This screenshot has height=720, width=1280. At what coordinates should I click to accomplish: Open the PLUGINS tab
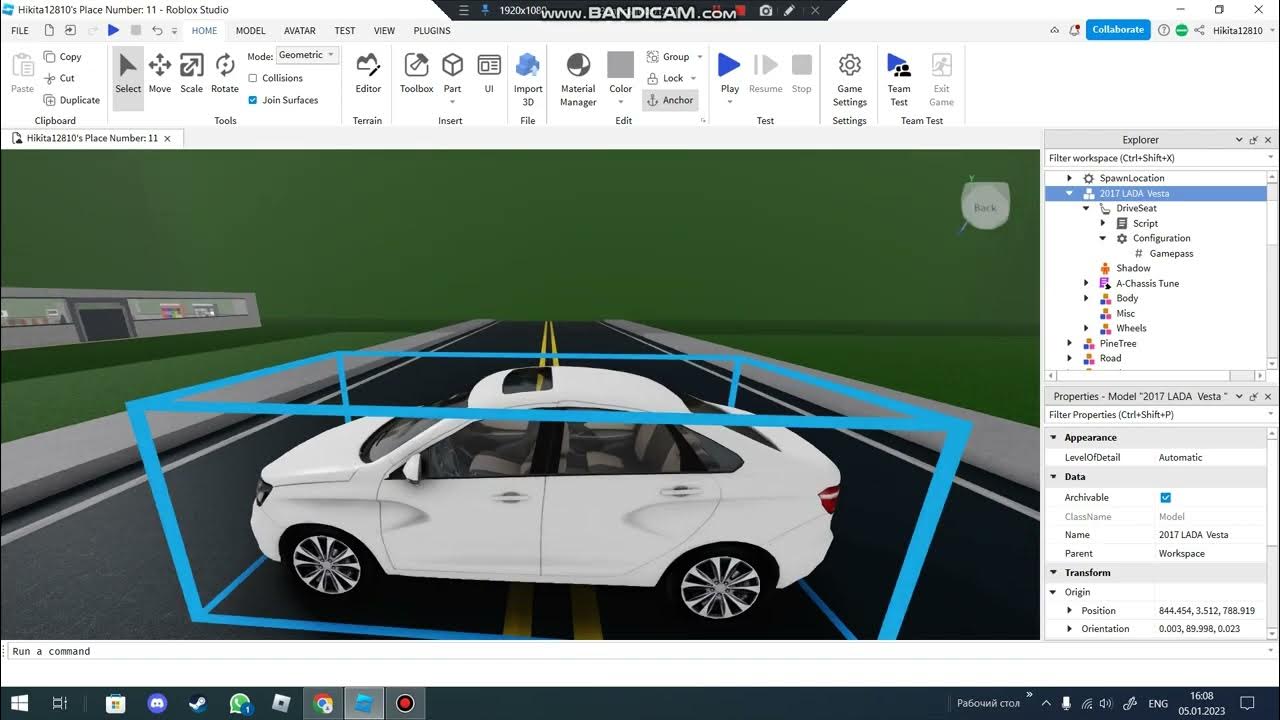point(432,31)
